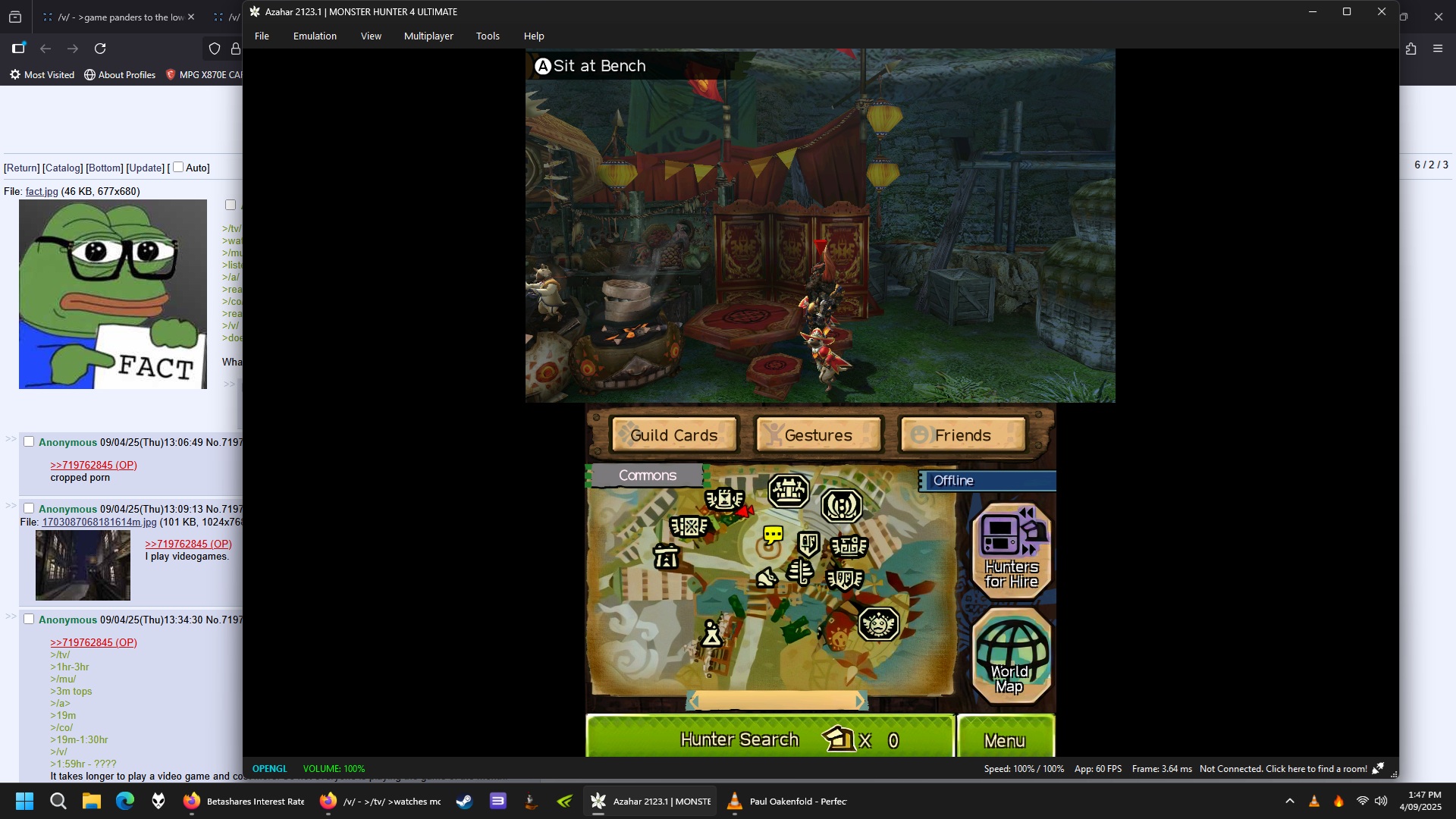Open the fact.jpg Pepe thumbnail
The height and width of the screenshot is (819, 1456).
pyautogui.click(x=113, y=294)
